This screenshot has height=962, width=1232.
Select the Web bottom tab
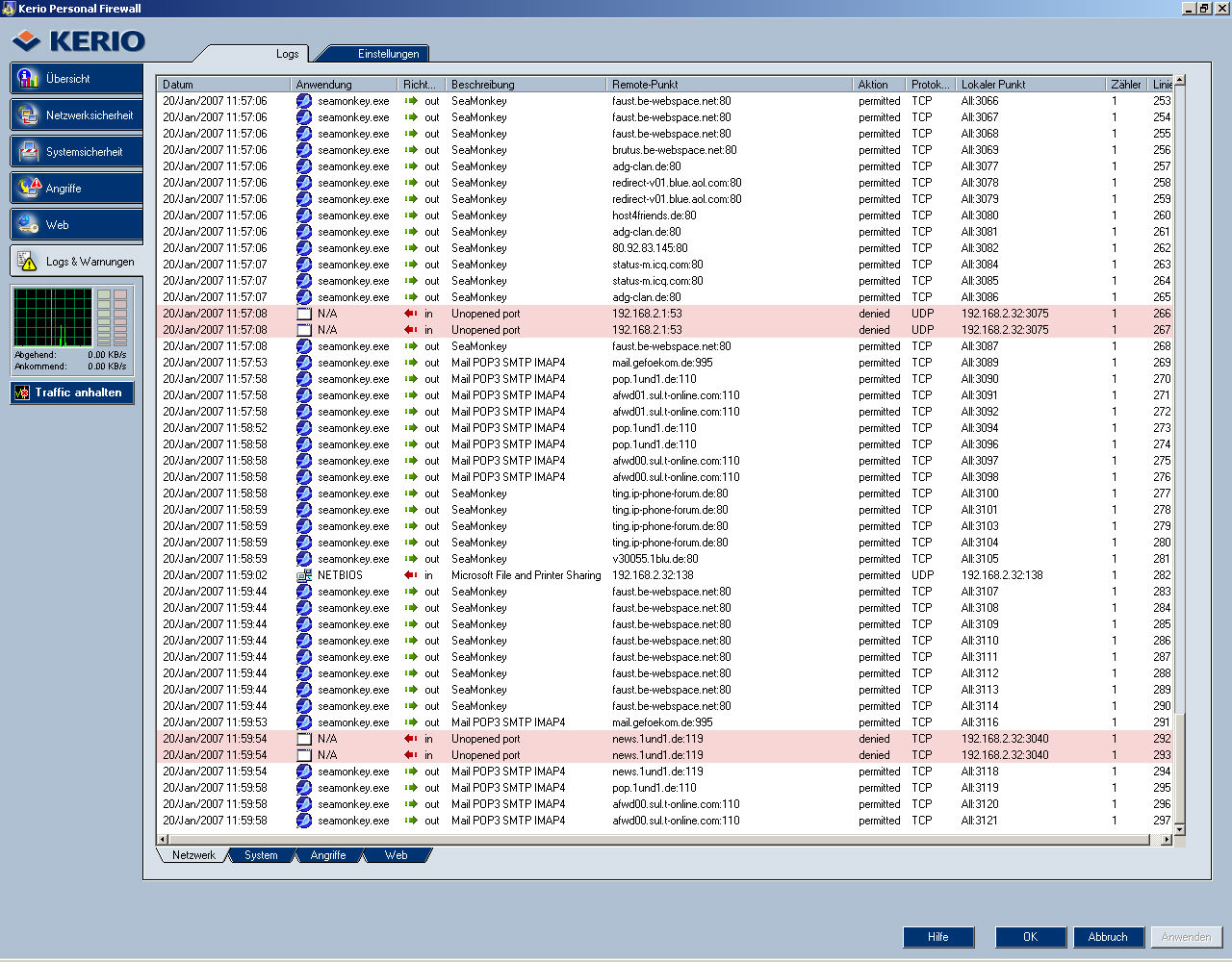397,855
